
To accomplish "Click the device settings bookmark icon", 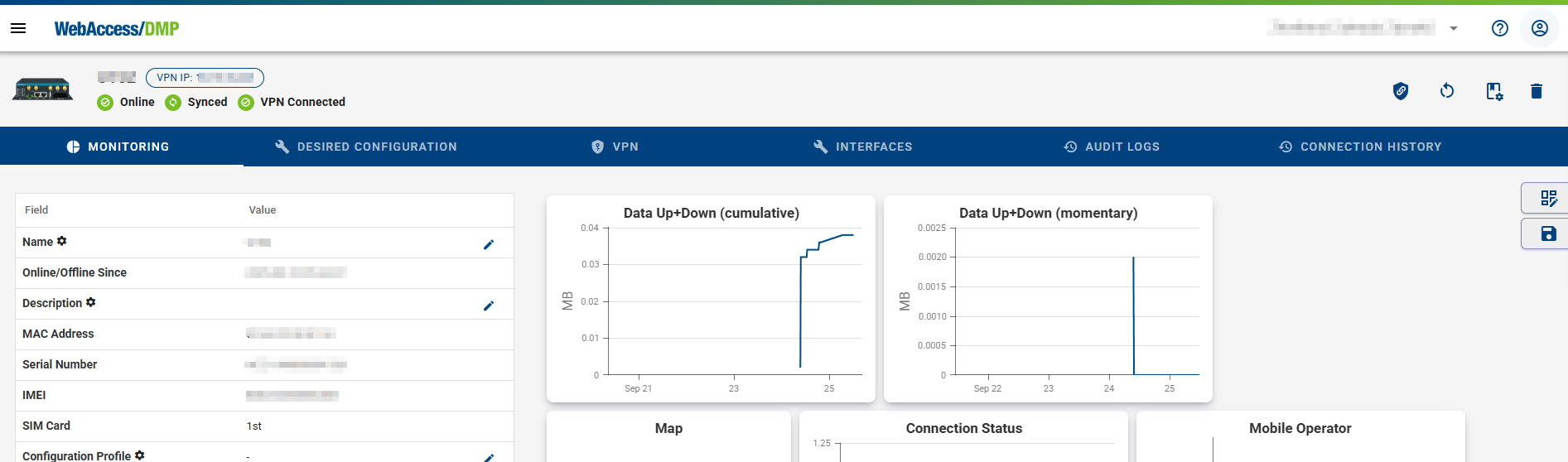I will click(1493, 91).
